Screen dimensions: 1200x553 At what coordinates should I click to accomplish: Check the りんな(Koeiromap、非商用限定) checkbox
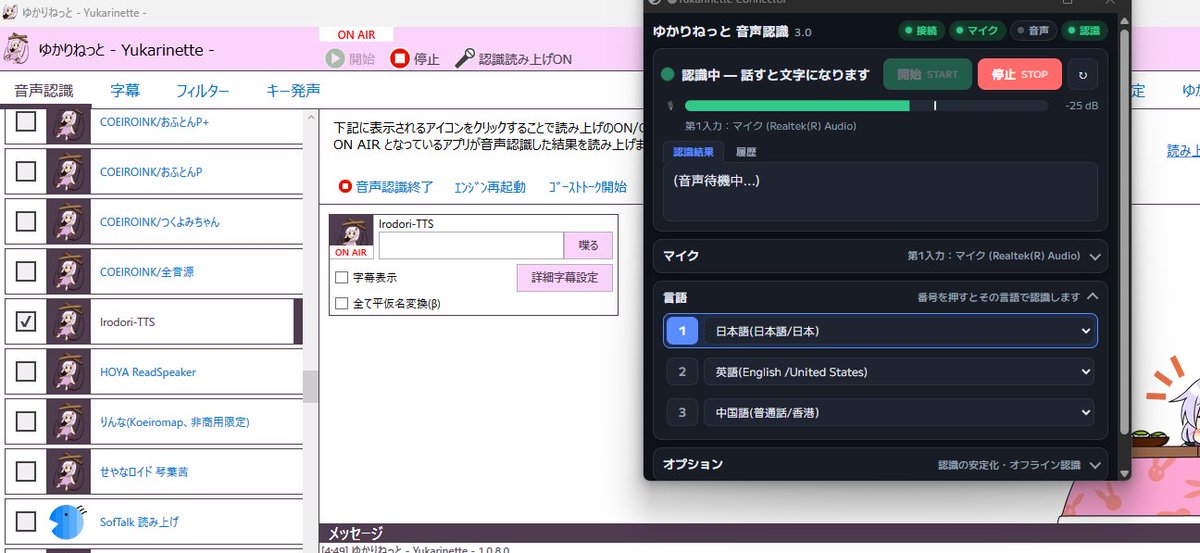[x=26, y=422]
